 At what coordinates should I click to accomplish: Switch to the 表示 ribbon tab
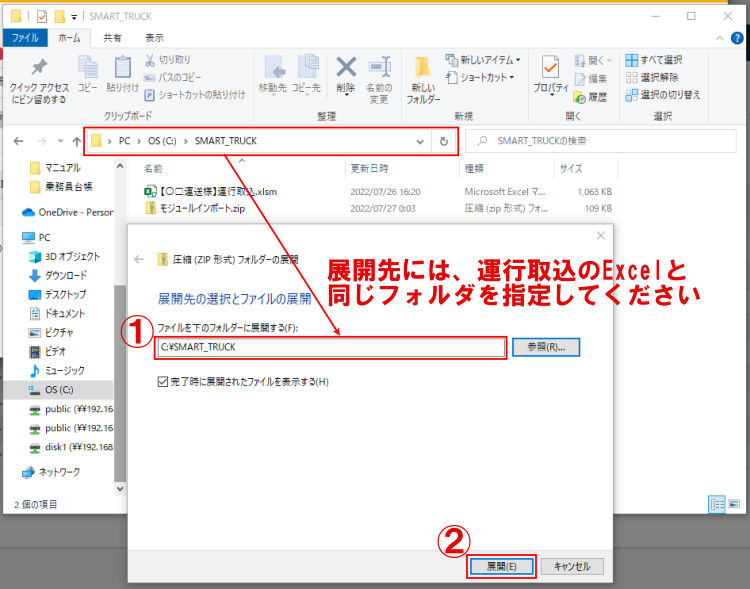point(154,37)
